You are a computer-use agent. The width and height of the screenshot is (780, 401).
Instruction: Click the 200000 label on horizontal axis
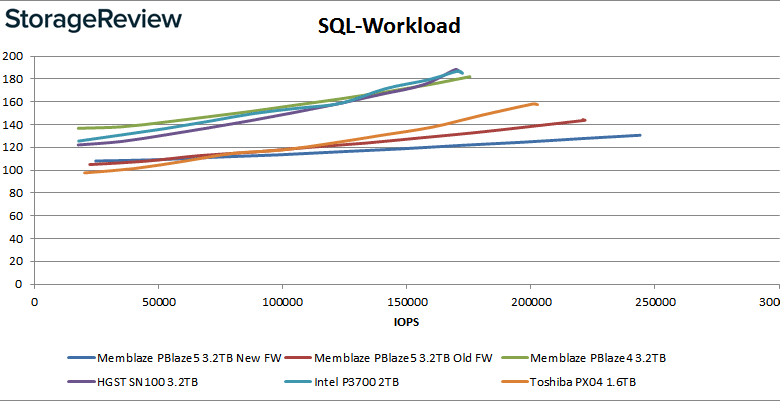pos(530,303)
